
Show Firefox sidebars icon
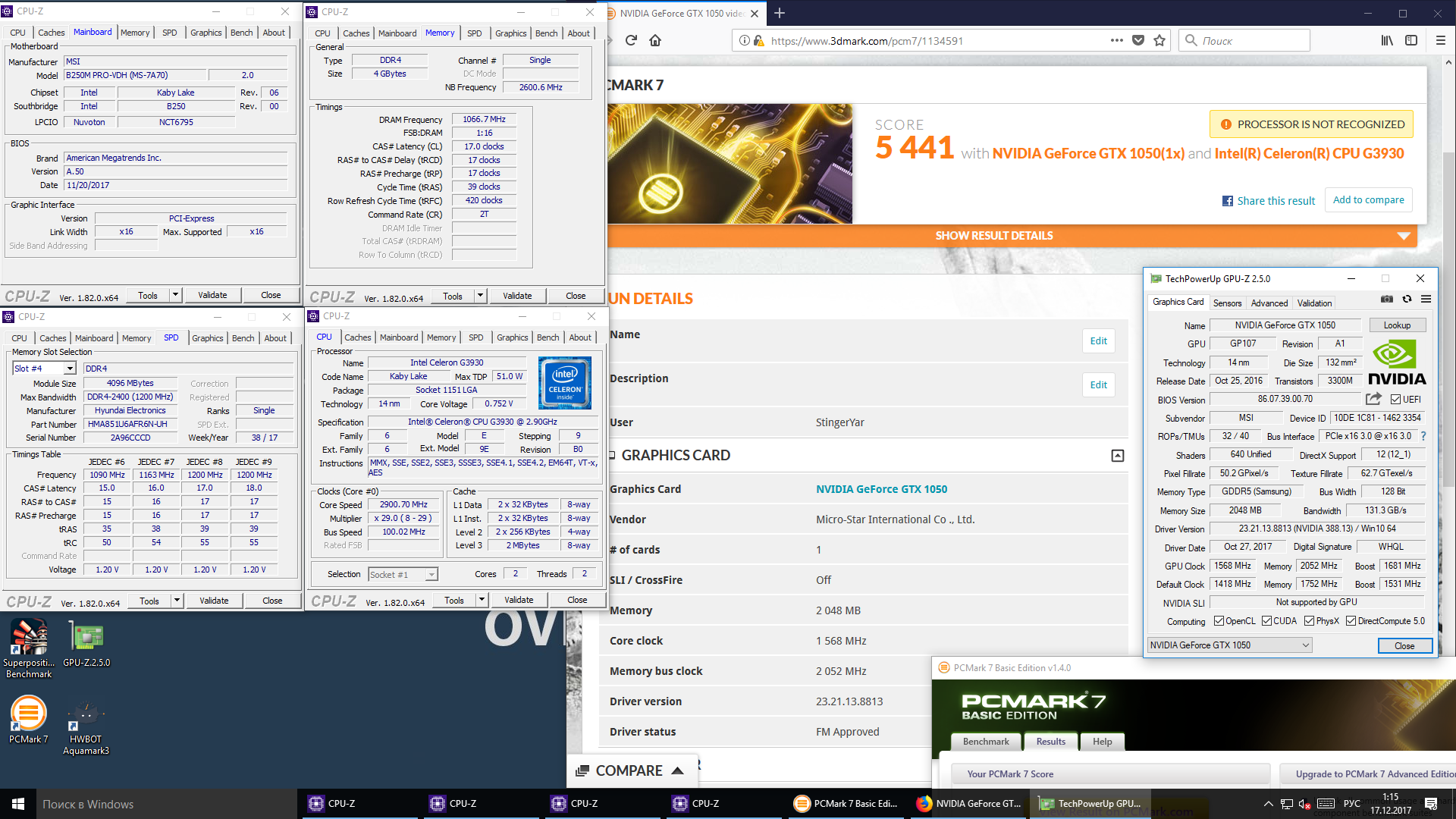[1411, 40]
